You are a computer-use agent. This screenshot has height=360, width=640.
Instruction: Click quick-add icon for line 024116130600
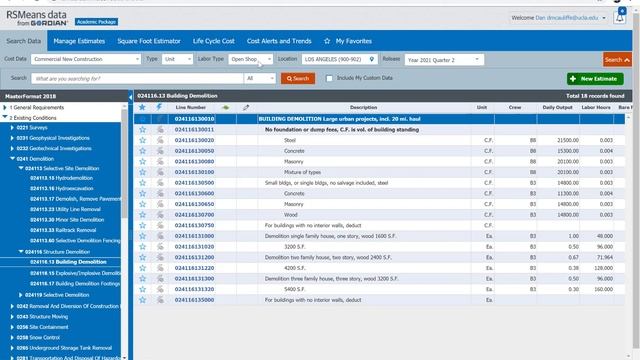[x=160, y=193]
